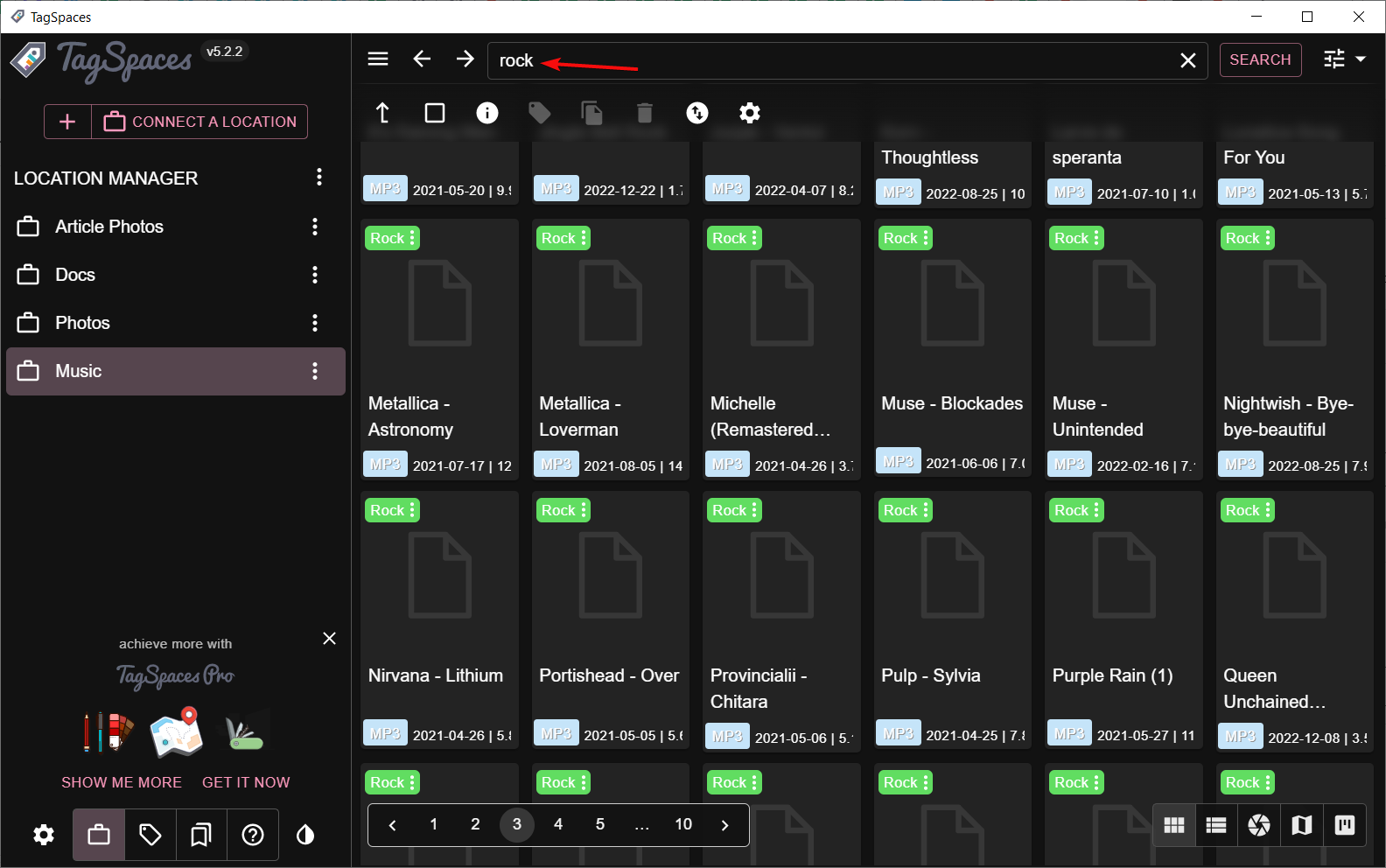This screenshot has width=1386, height=868.
Task: Click Show Me More link
Action: coord(122,782)
